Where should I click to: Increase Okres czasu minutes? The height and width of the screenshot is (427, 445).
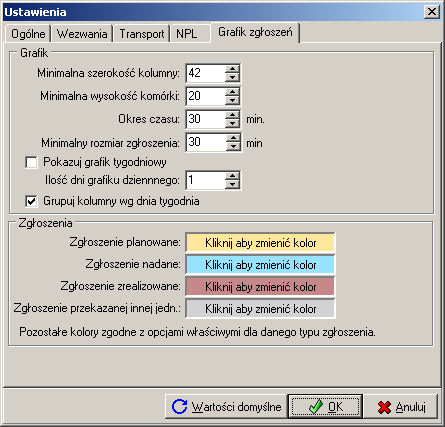tap(232, 115)
